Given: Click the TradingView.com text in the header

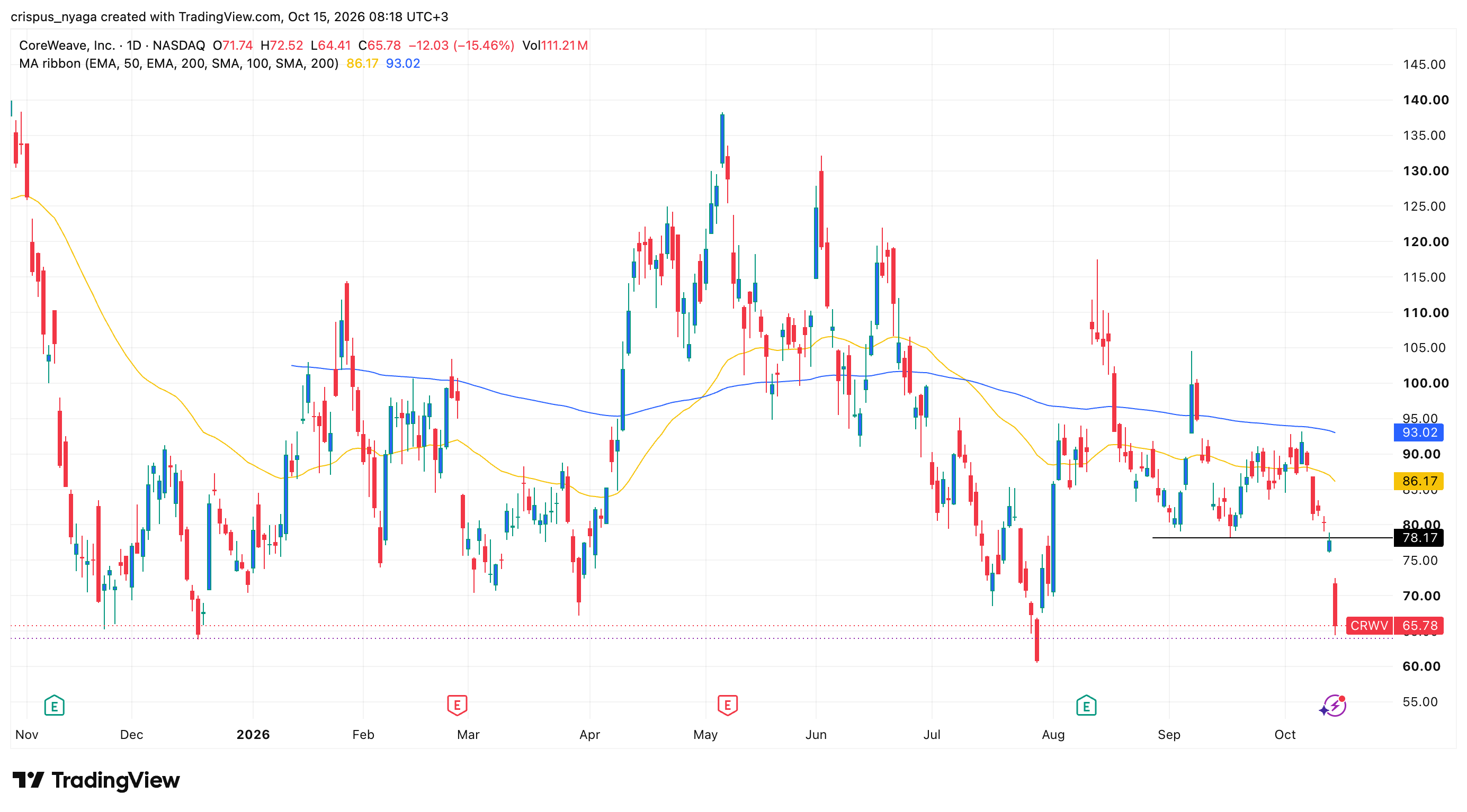Looking at the screenshot, I should point(229,16).
